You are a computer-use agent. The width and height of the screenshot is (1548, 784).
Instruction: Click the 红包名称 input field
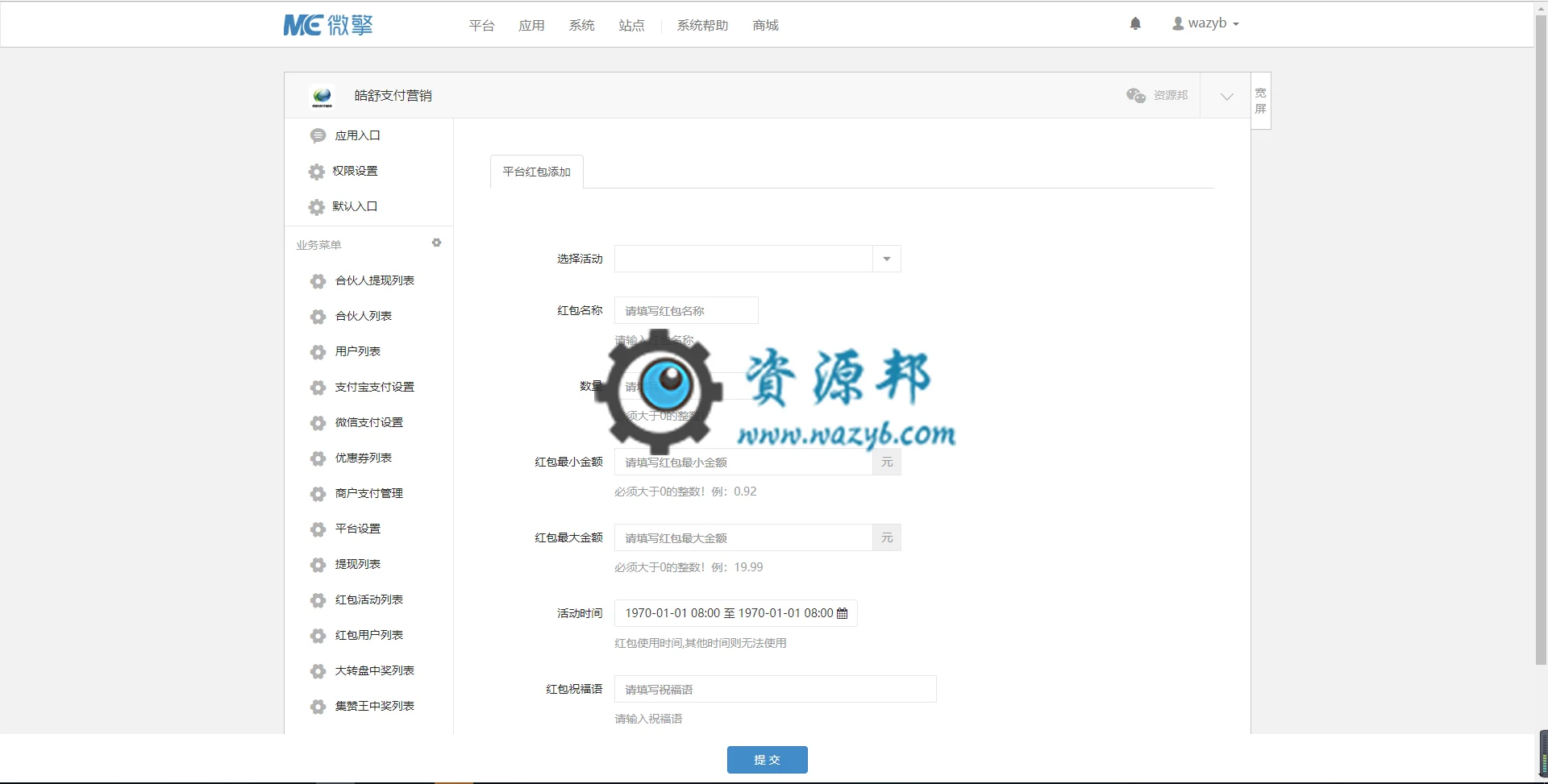(x=686, y=310)
